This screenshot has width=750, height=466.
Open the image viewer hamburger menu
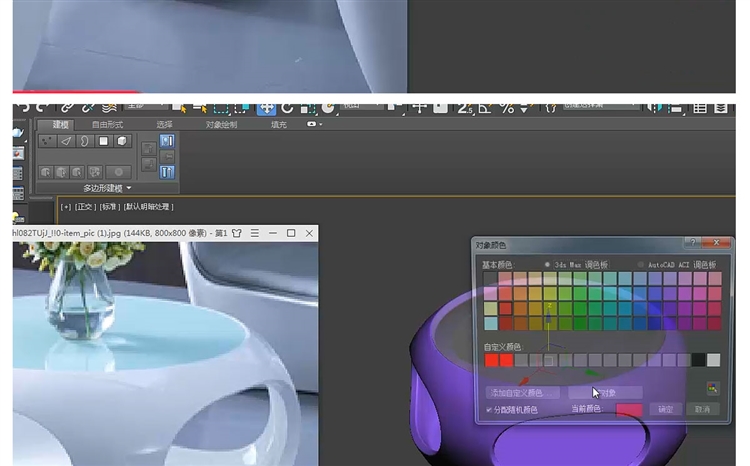[255, 233]
